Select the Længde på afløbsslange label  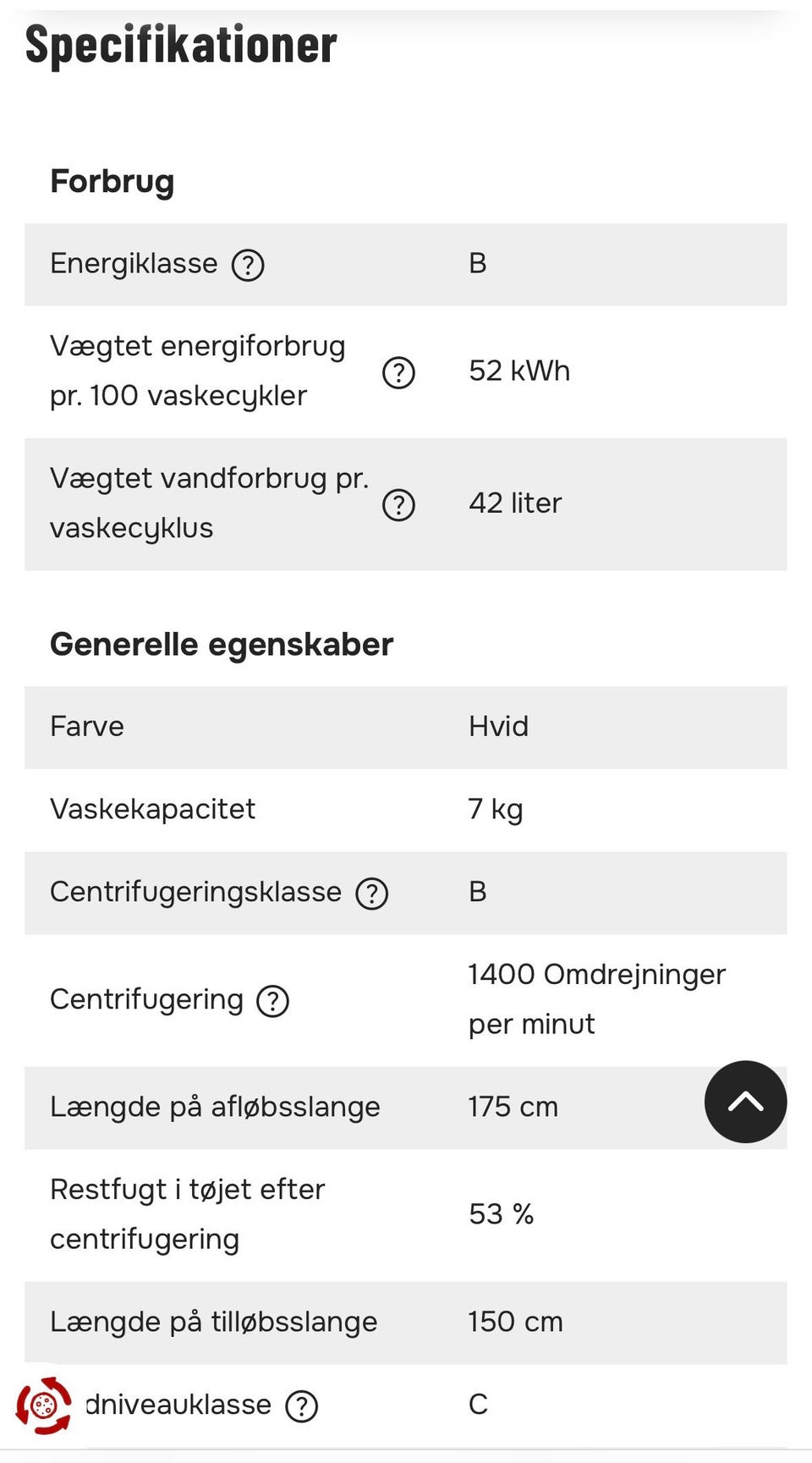[x=215, y=1107]
